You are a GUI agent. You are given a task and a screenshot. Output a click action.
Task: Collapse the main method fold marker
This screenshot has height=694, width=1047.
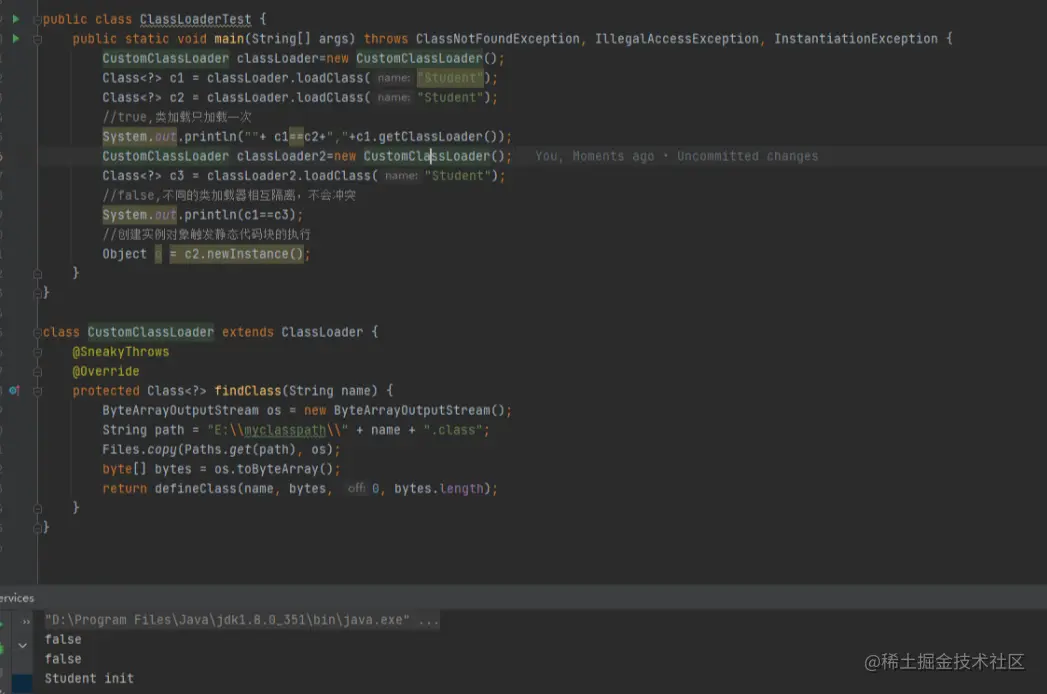coord(38,39)
